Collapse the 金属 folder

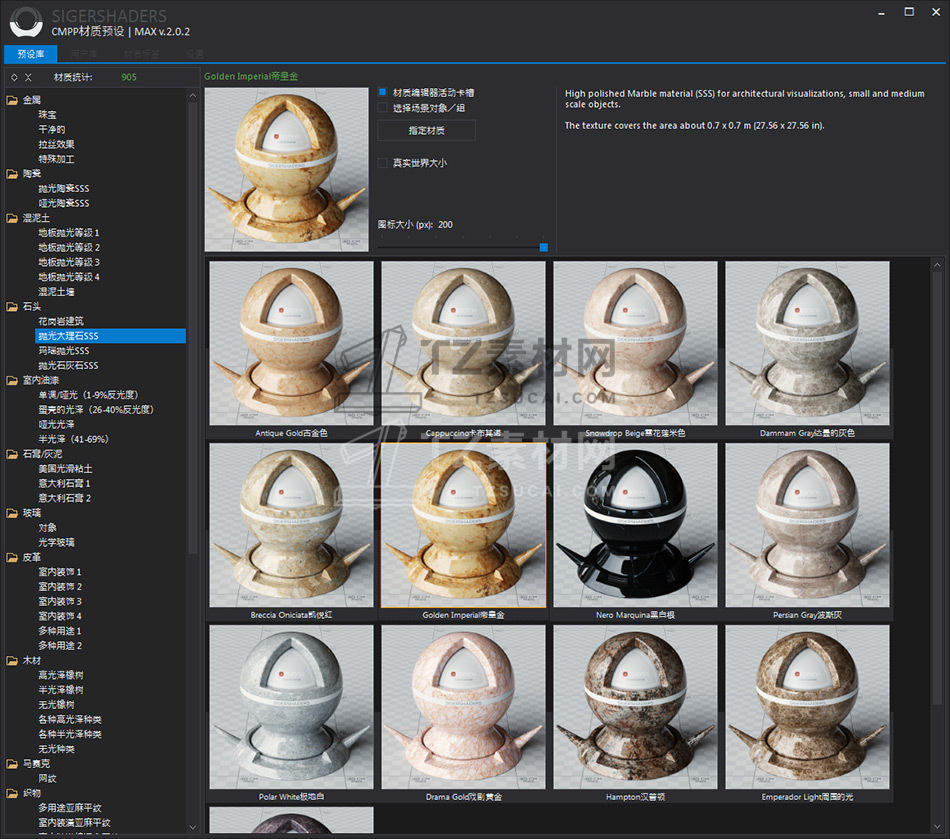pos(12,100)
